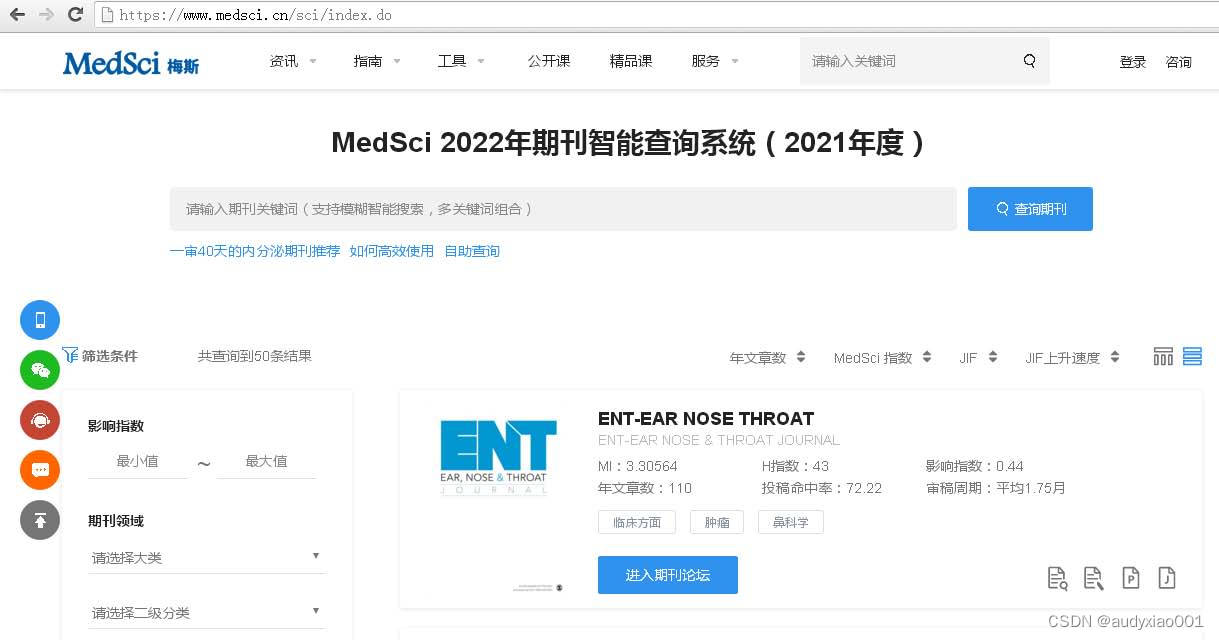Click the document search icon on ENT card
The height and width of the screenshot is (640, 1219).
(1057, 578)
